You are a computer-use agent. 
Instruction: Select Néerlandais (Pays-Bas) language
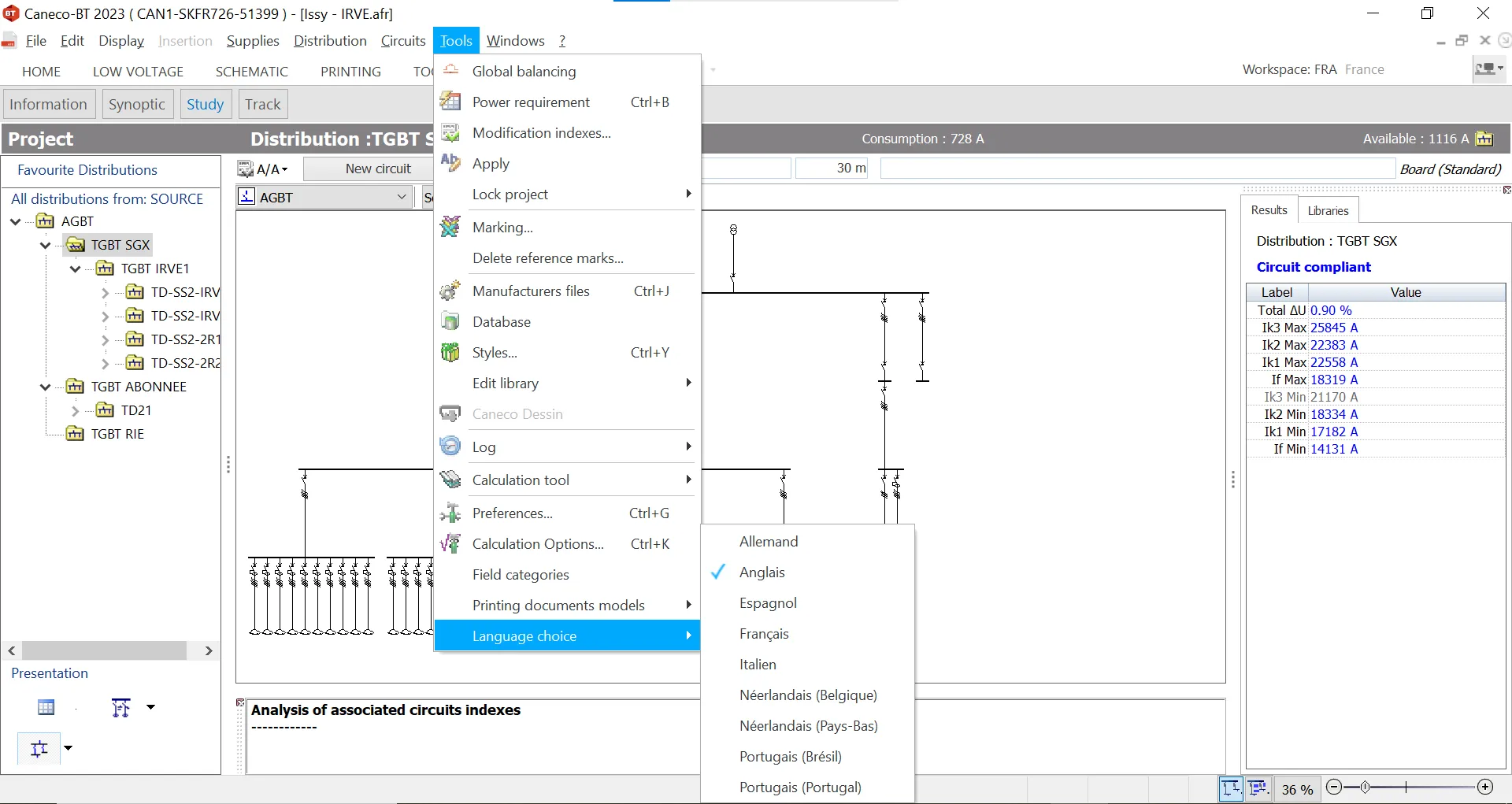(x=808, y=726)
